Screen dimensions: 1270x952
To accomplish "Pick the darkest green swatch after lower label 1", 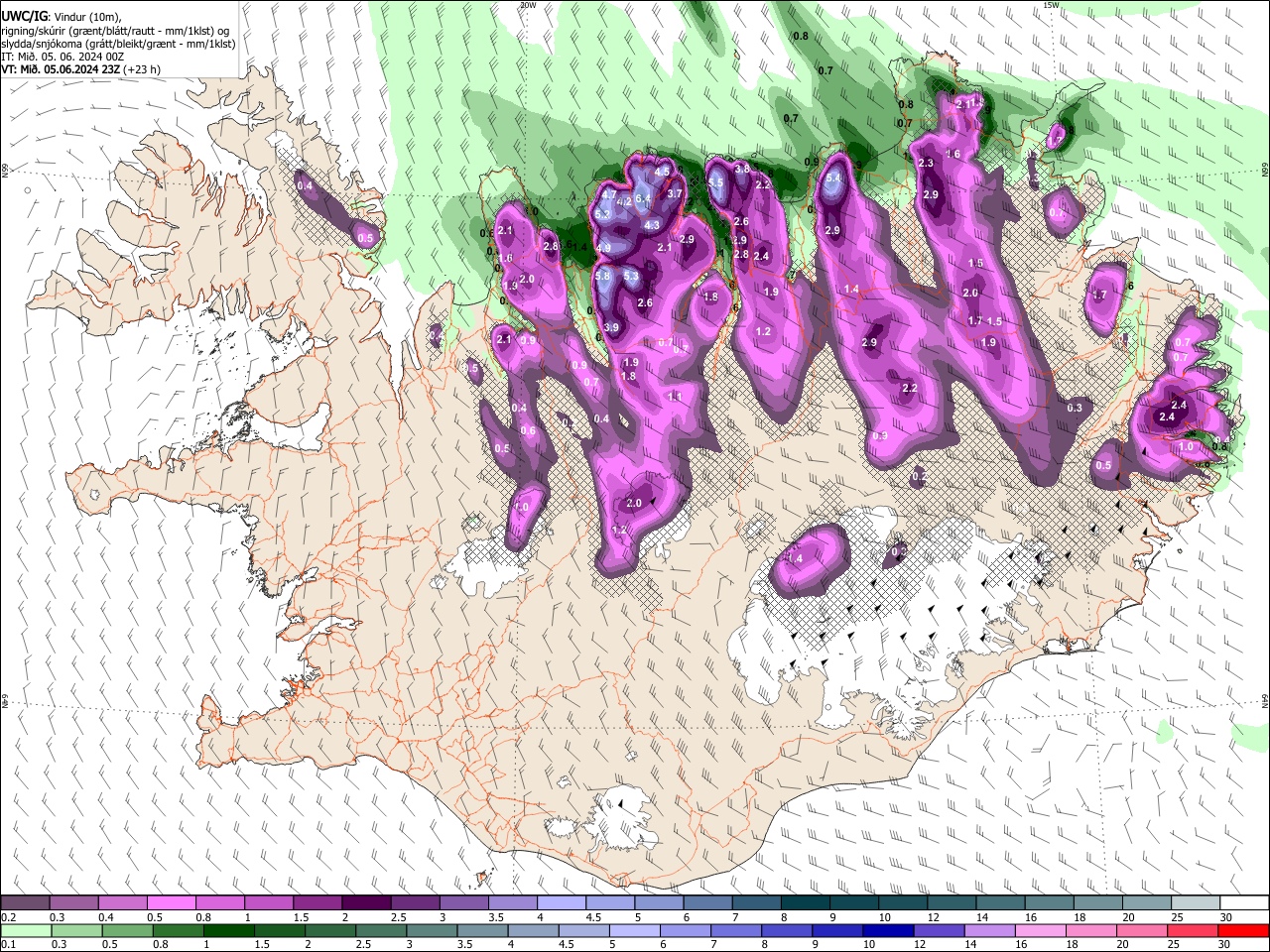I will pos(229,931).
